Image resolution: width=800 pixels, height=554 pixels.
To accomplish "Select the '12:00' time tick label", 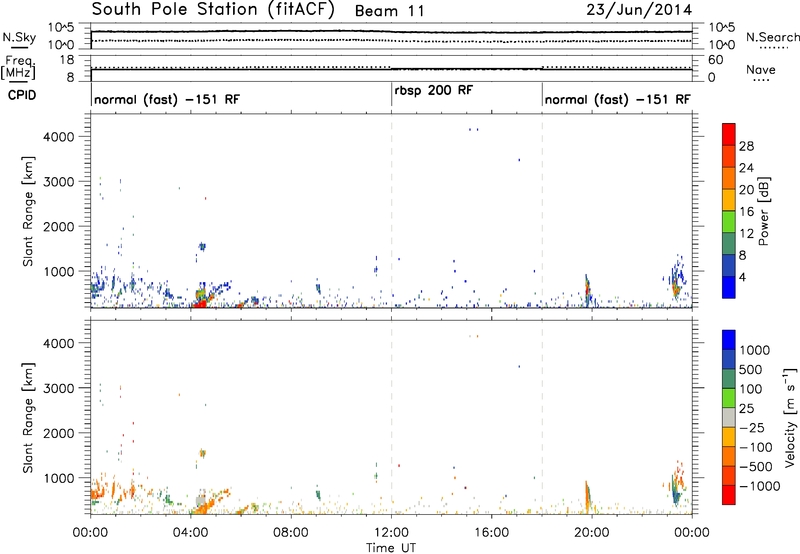I will click(x=391, y=533).
